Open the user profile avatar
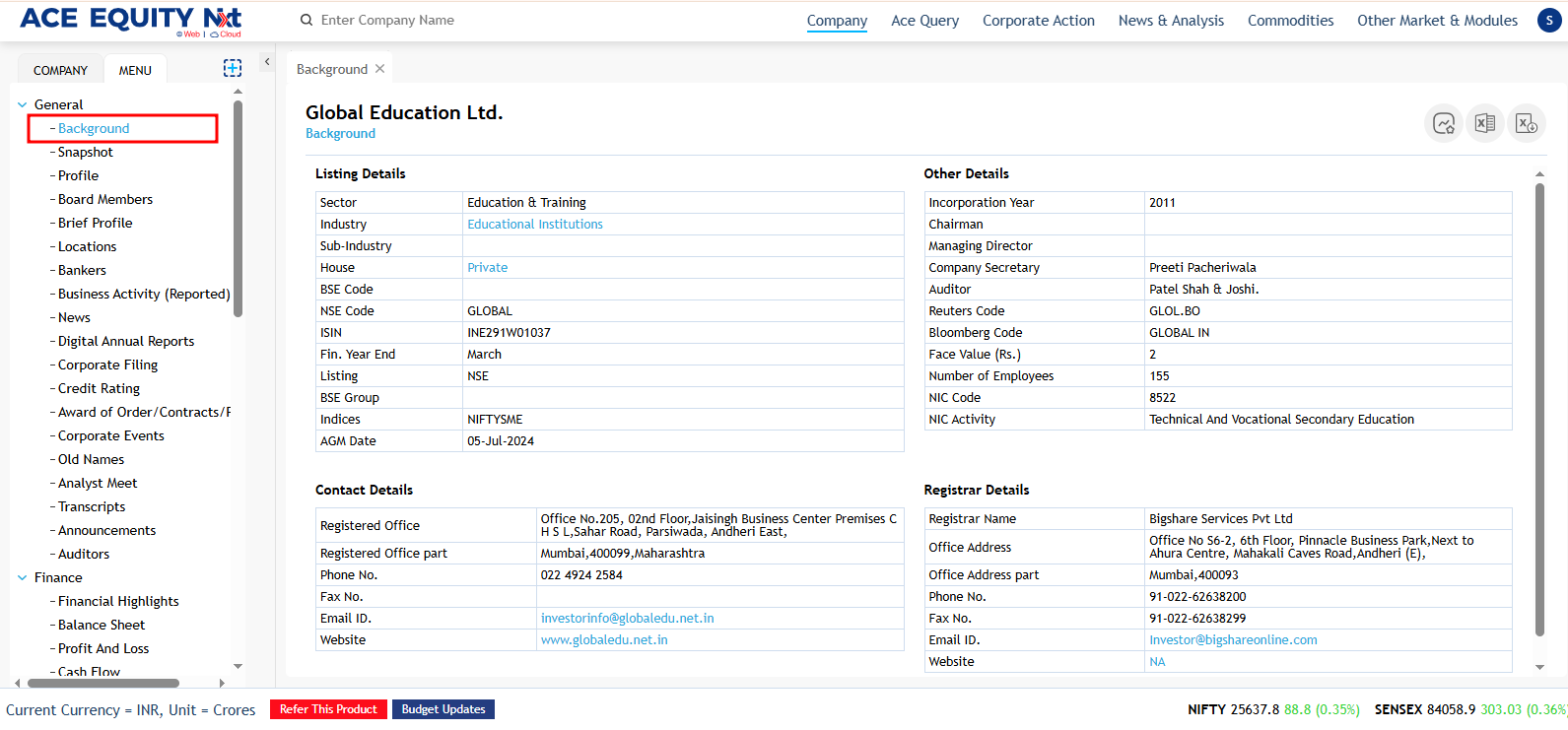Image resolution: width=1568 pixels, height=730 pixels. (x=1549, y=20)
